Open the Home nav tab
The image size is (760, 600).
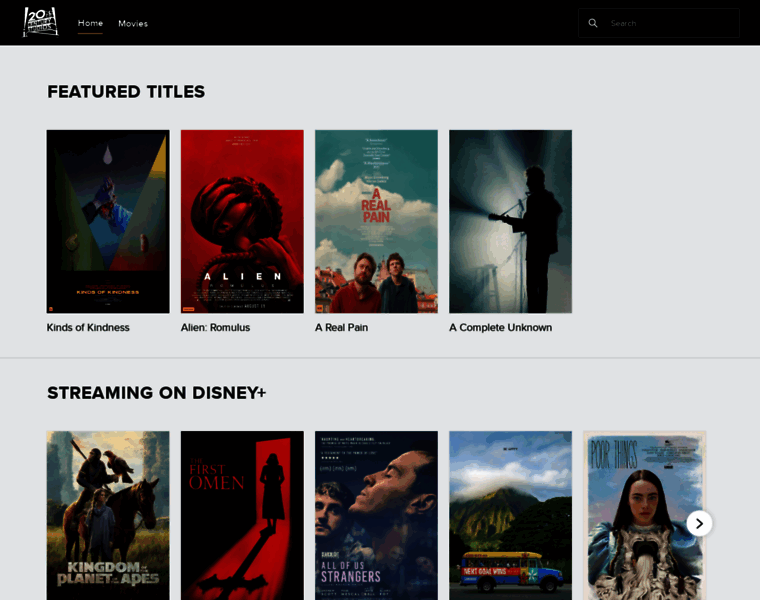[90, 23]
